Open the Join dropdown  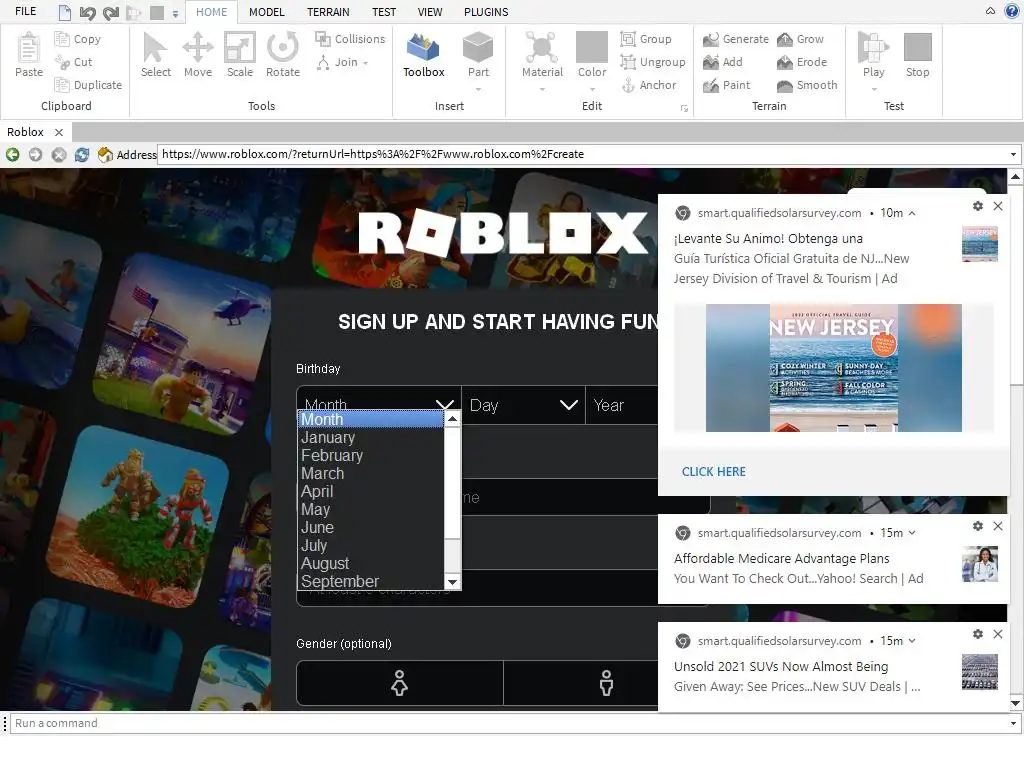tap(342, 62)
